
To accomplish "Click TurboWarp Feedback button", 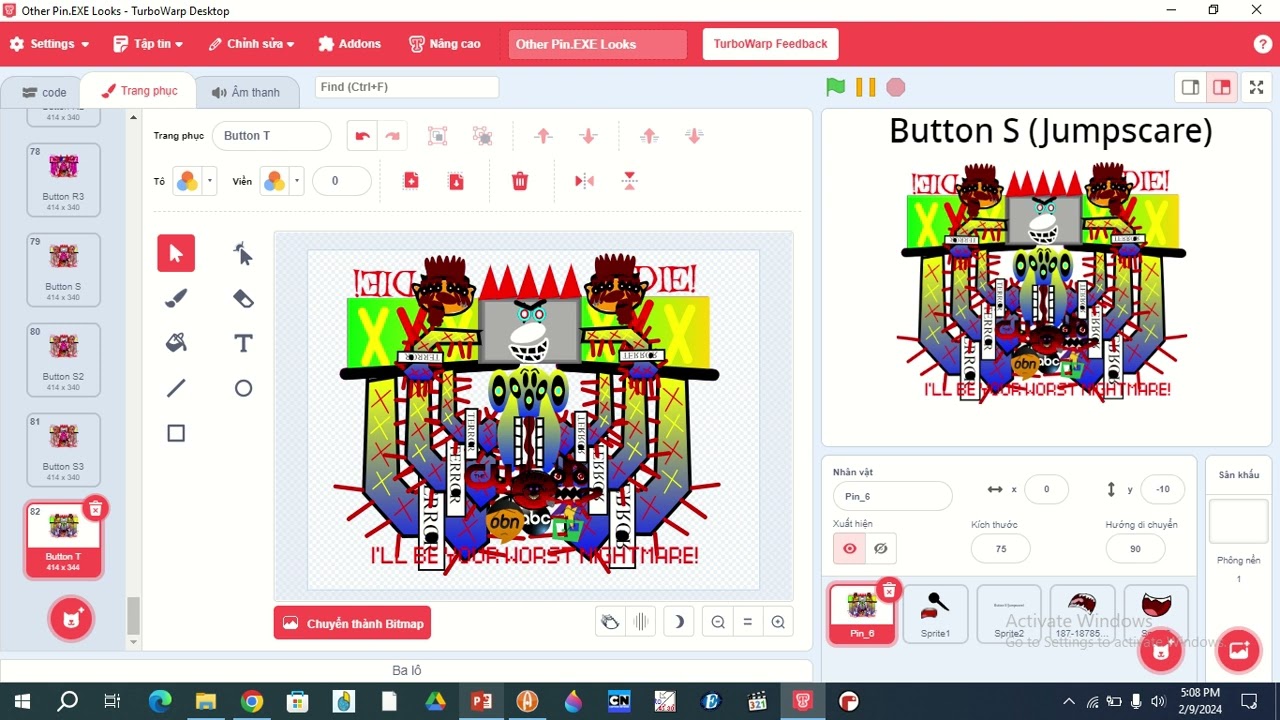I will point(770,44).
